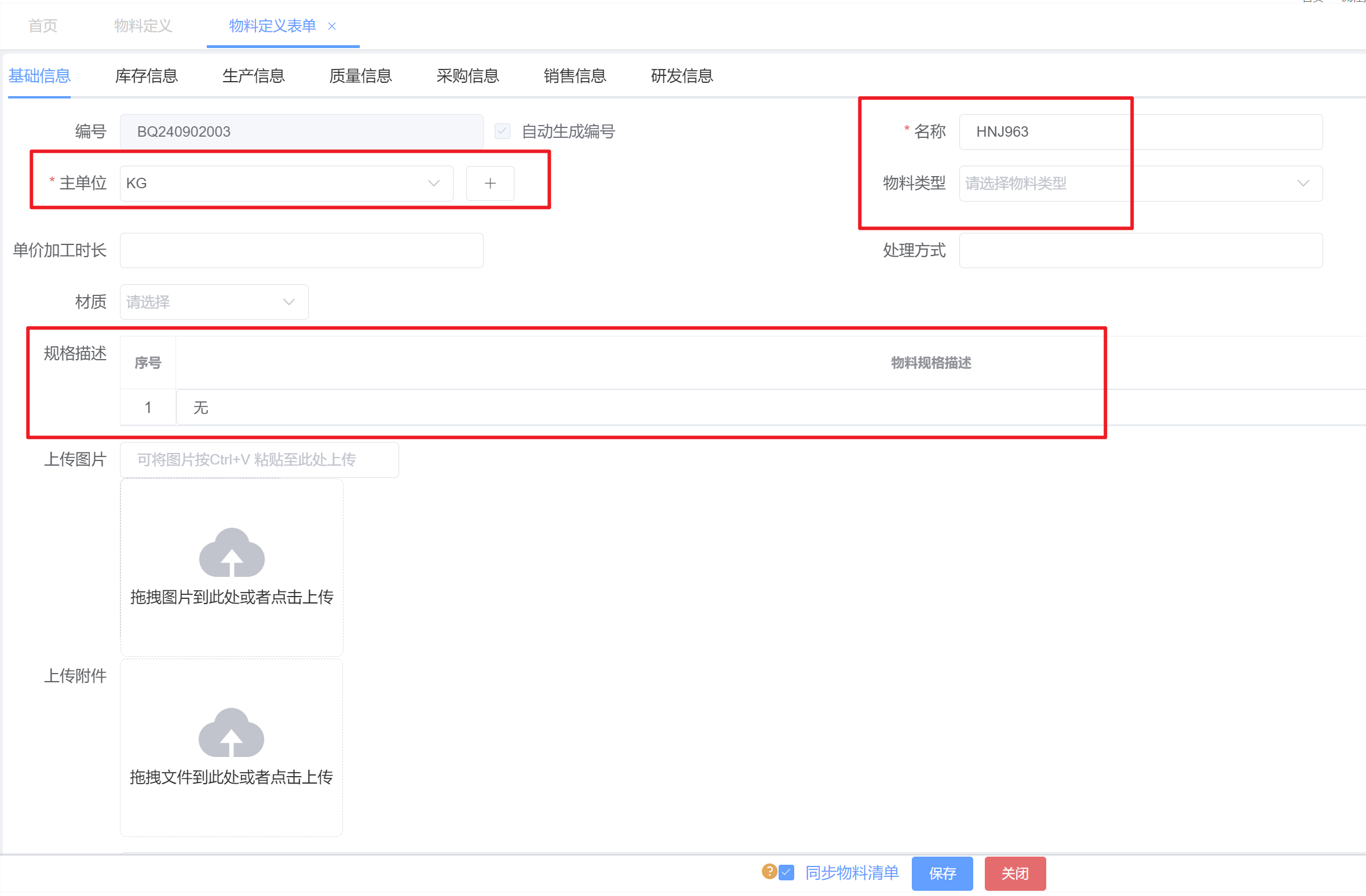Screen dimensions: 1366x896
Task: Switch to the 物料定义 tab
Action: click(x=143, y=26)
